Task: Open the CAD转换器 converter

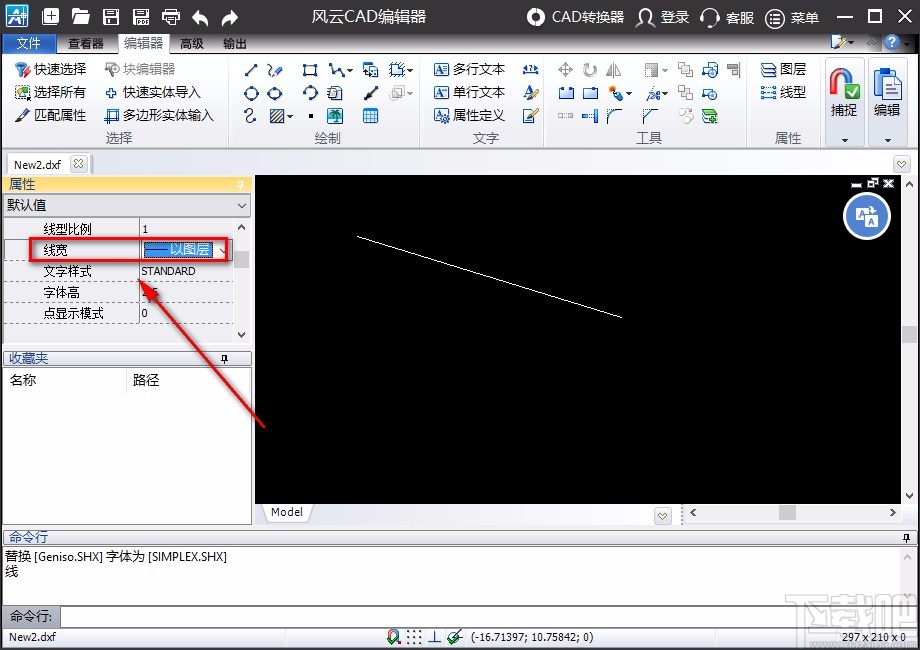Action: [x=575, y=17]
